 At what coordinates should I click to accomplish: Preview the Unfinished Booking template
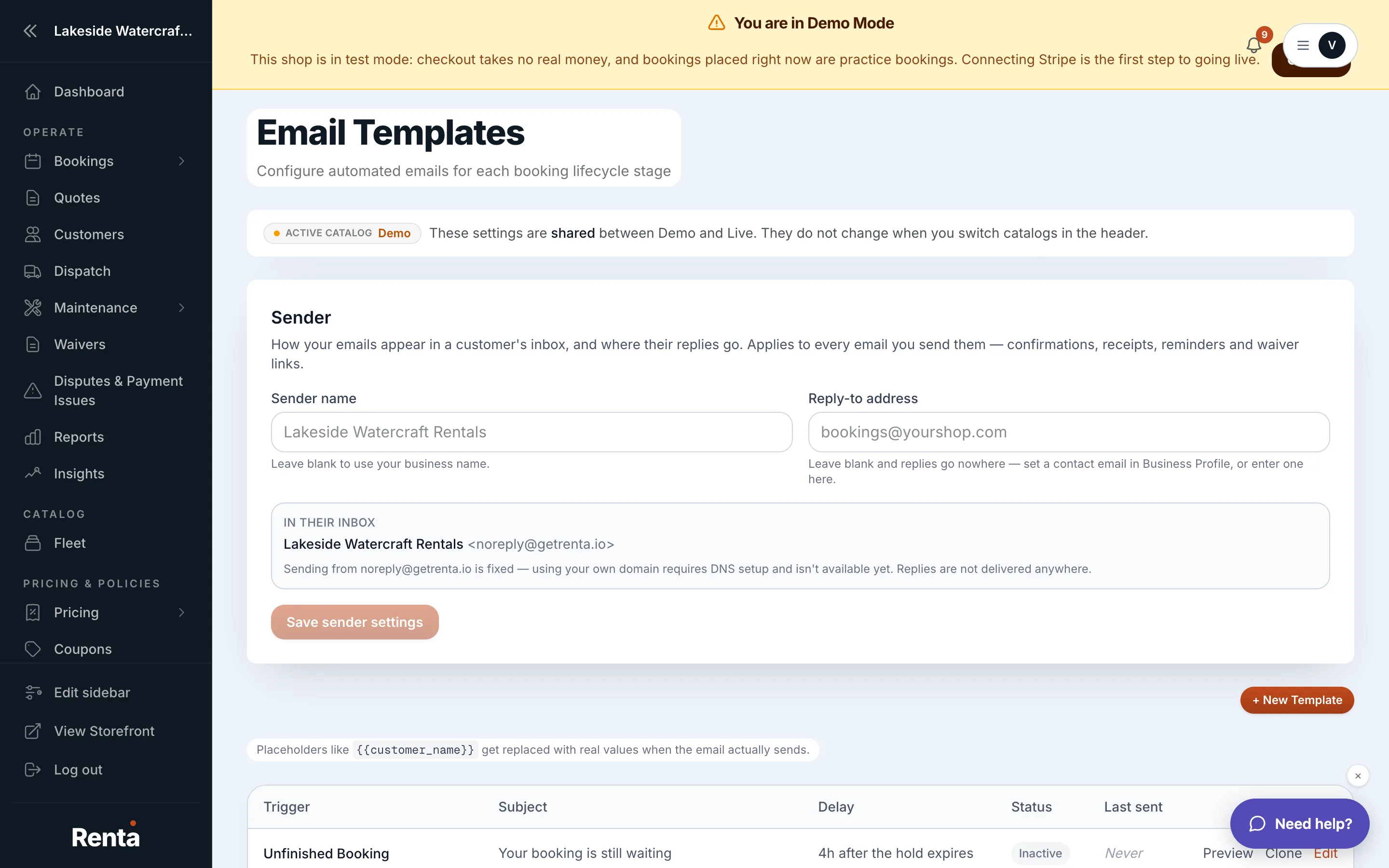pyautogui.click(x=1228, y=854)
